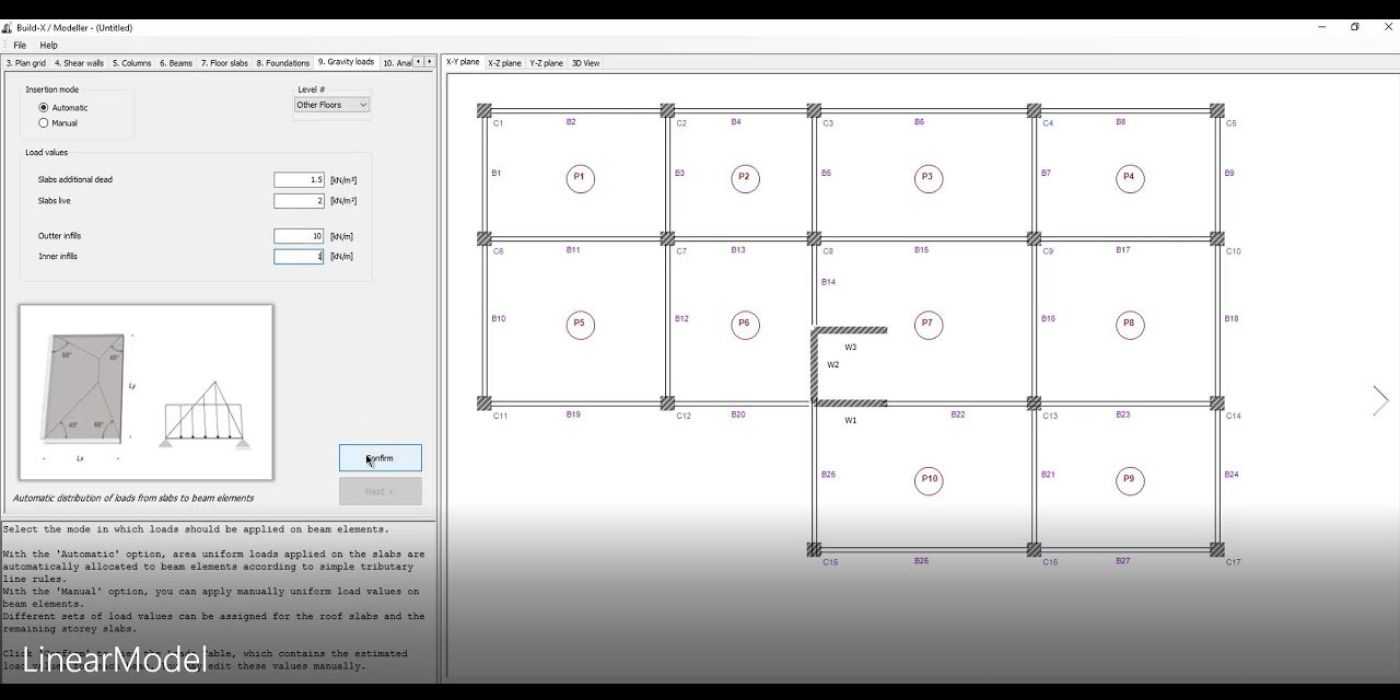This screenshot has height=700, width=1400.
Task: Switch to the 4. Shear walls tab
Action: click(79, 63)
